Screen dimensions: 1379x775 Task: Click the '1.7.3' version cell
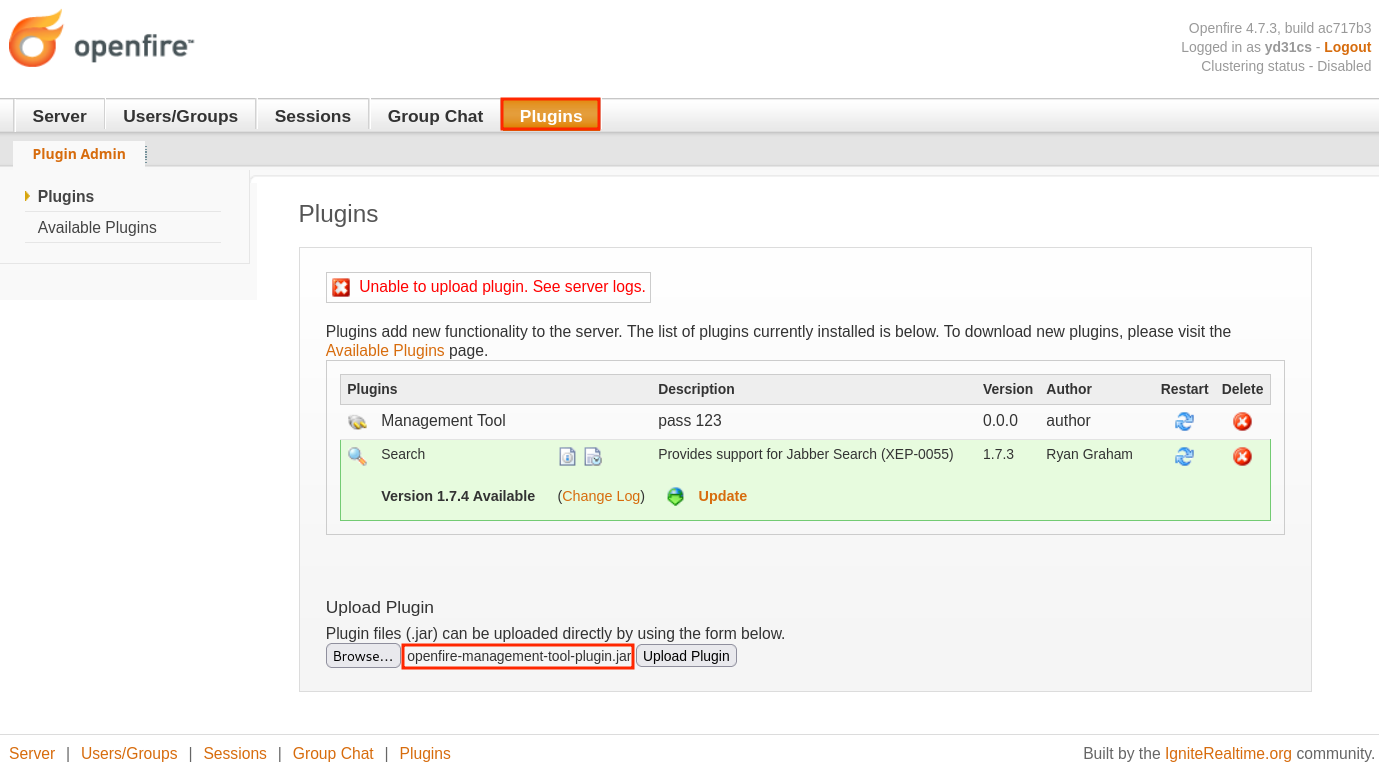pos(998,454)
